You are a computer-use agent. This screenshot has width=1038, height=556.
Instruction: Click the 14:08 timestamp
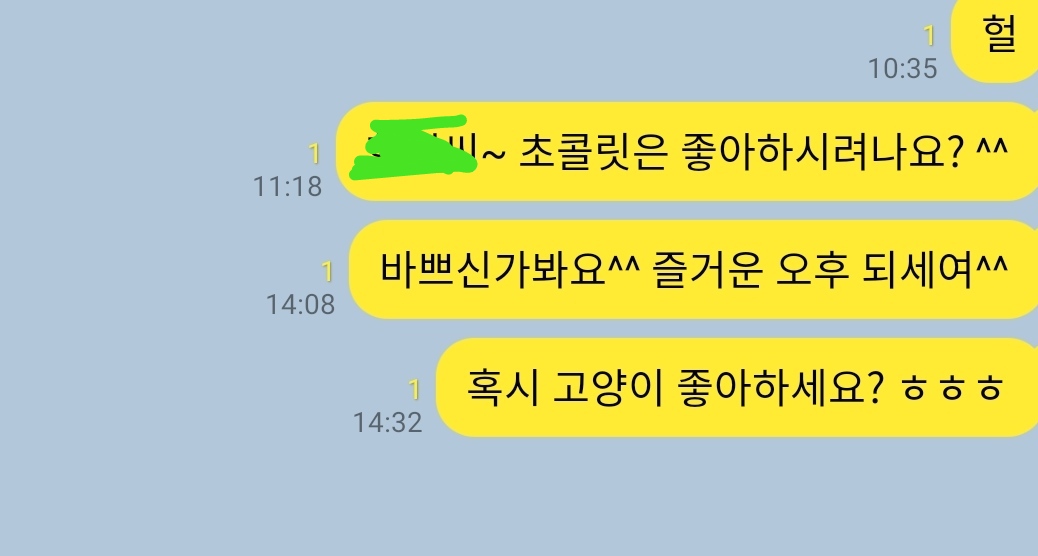[300, 304]
